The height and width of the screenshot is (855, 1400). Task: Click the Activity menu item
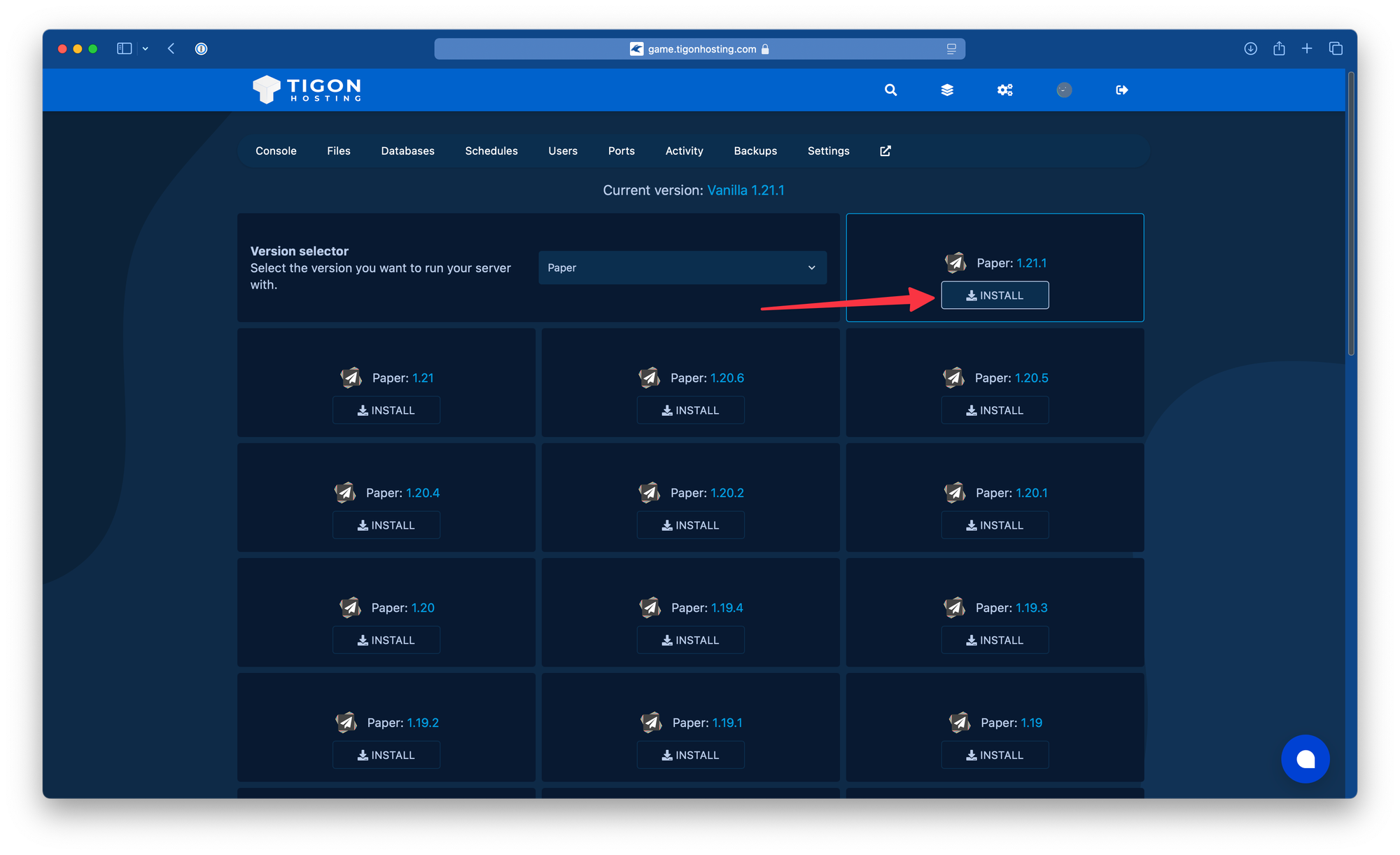(685, 151)
